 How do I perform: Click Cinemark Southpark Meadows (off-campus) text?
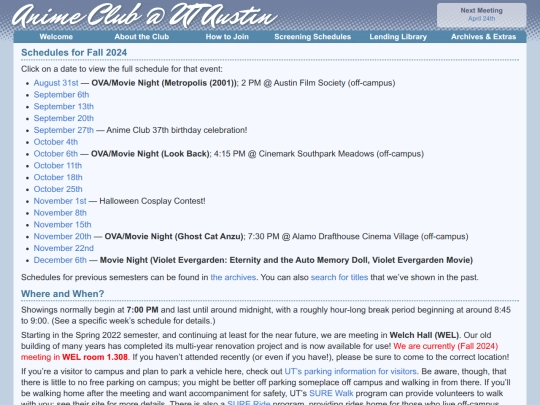pyautogui.click(x=341, y=154)
